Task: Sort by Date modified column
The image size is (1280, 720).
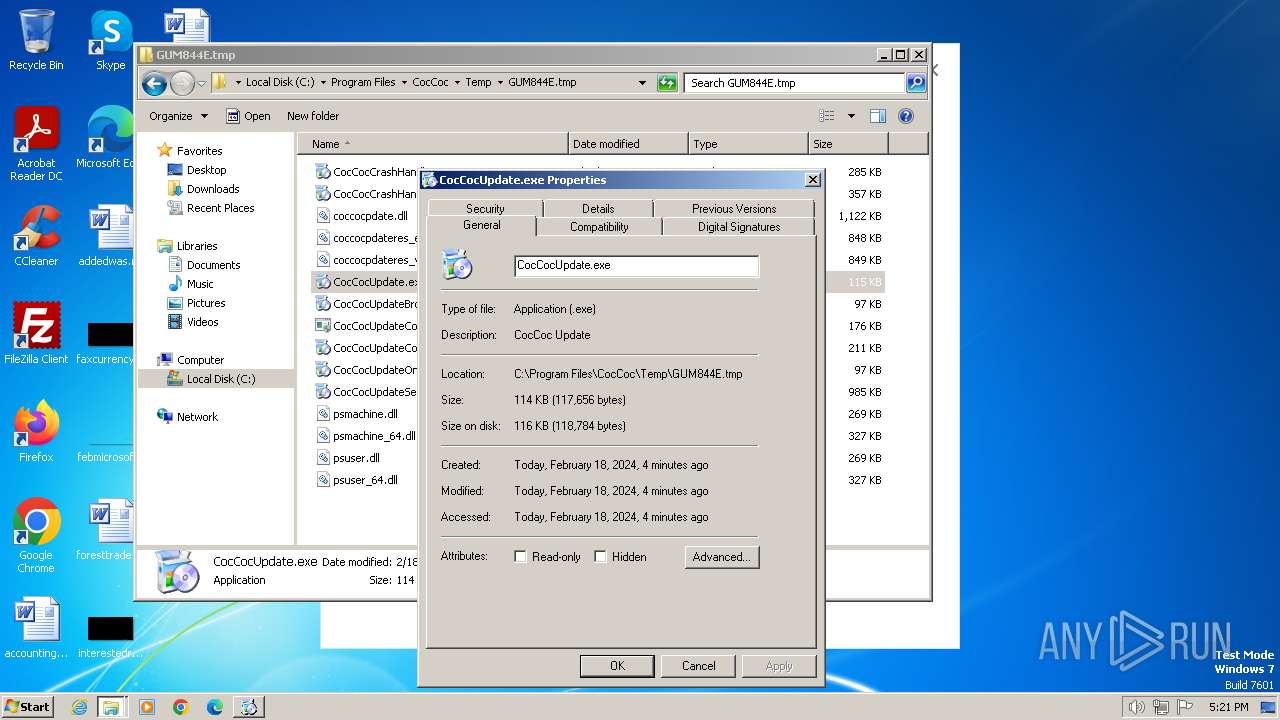Action: (x=628, y=144)
